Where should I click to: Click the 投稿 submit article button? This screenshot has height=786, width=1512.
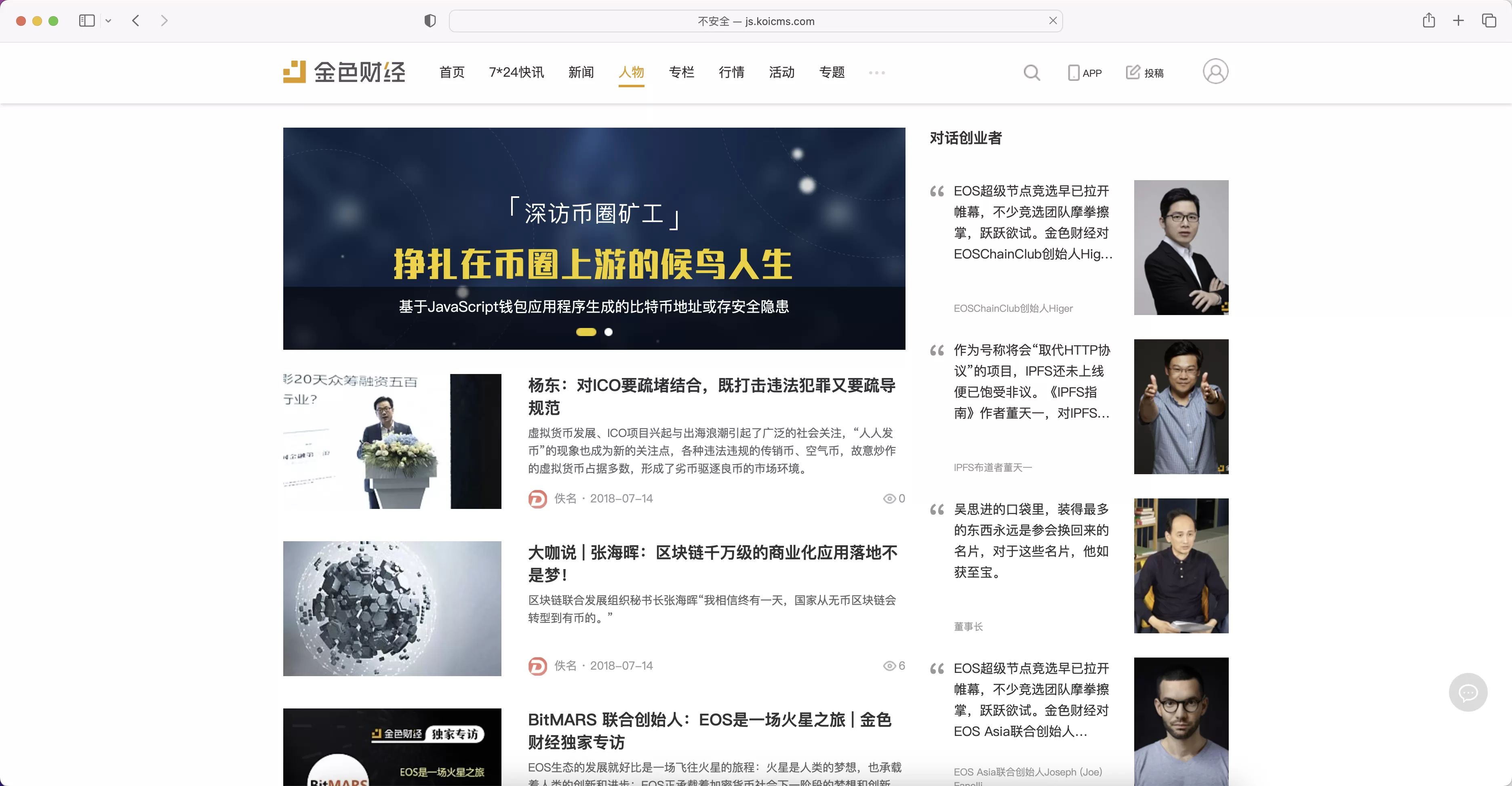click(1145, 73)
